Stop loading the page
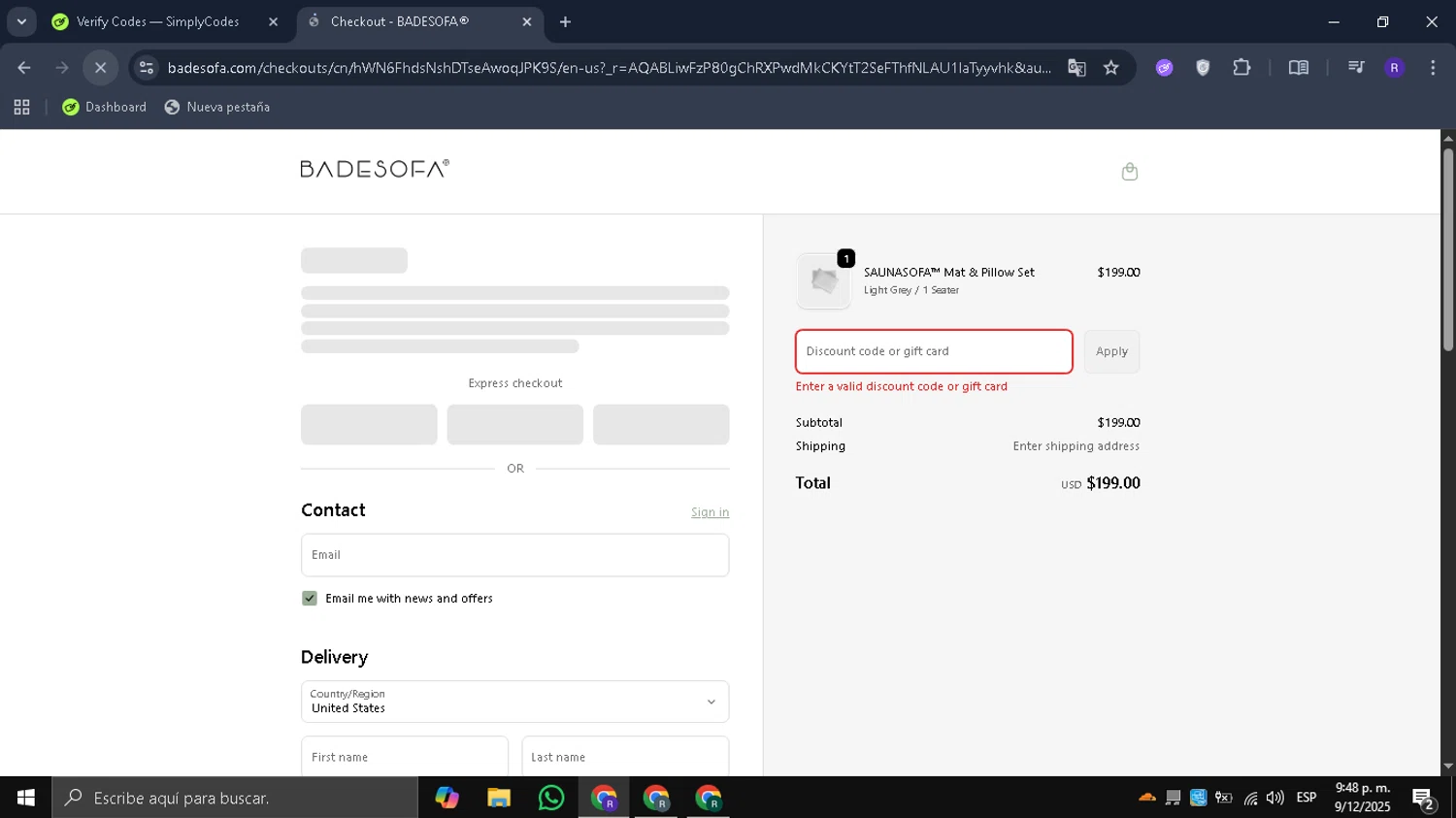The image size is (1456, 818). click(100, 67)
